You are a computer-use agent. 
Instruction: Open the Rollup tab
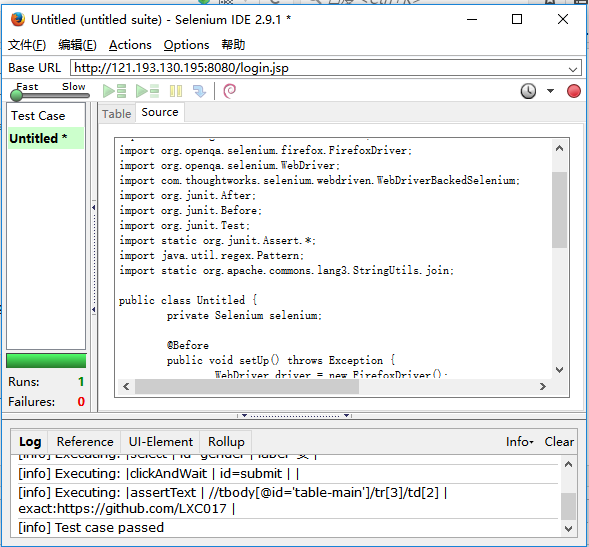[x=226, y=442]
